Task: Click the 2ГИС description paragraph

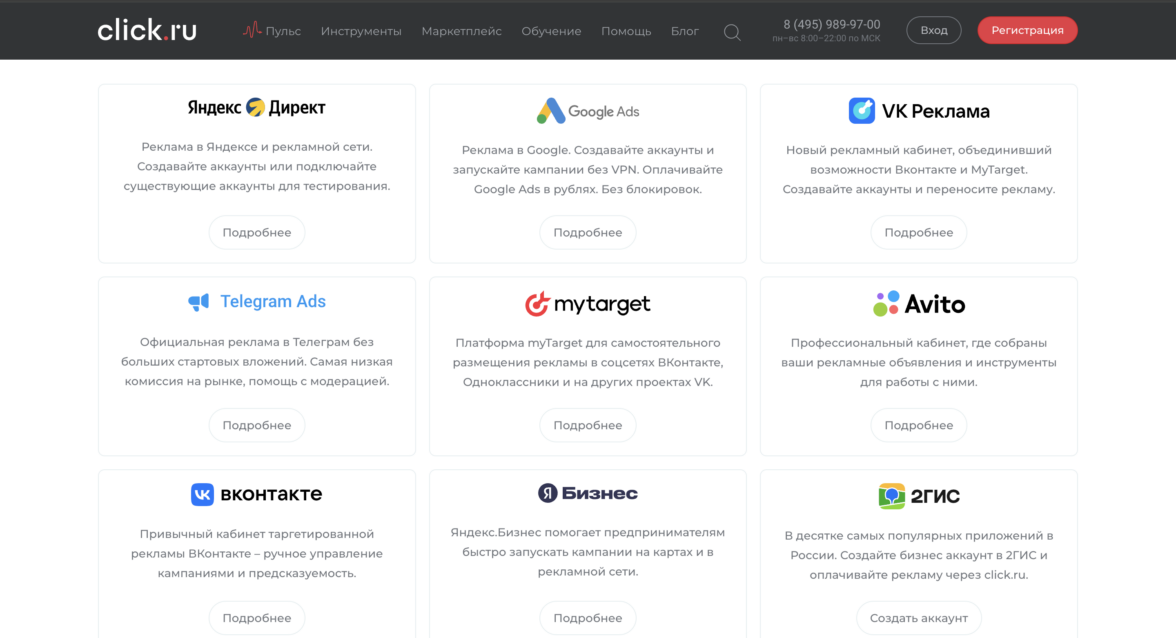Action: (919, 556)
